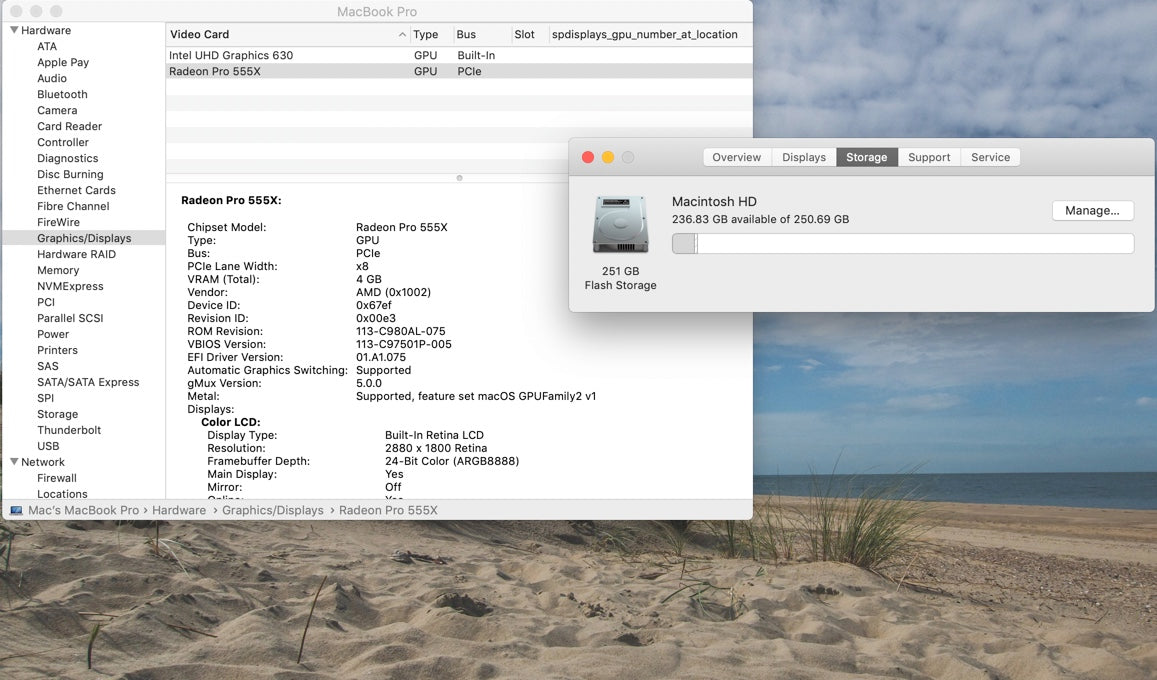Select NVMExpress in the sidebar
Image resolution: width=1157 pixels, height=680 pixels.
tap(70, 286)
